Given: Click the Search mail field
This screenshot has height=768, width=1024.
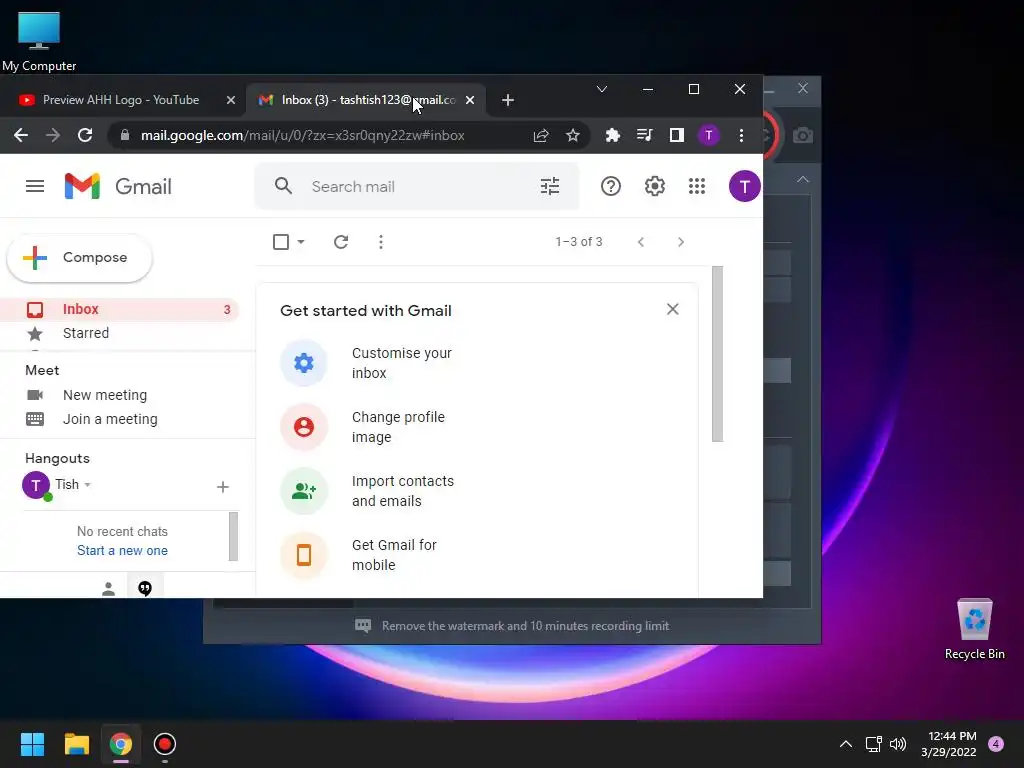Looking at the screenshot, I should click(418, 186).
